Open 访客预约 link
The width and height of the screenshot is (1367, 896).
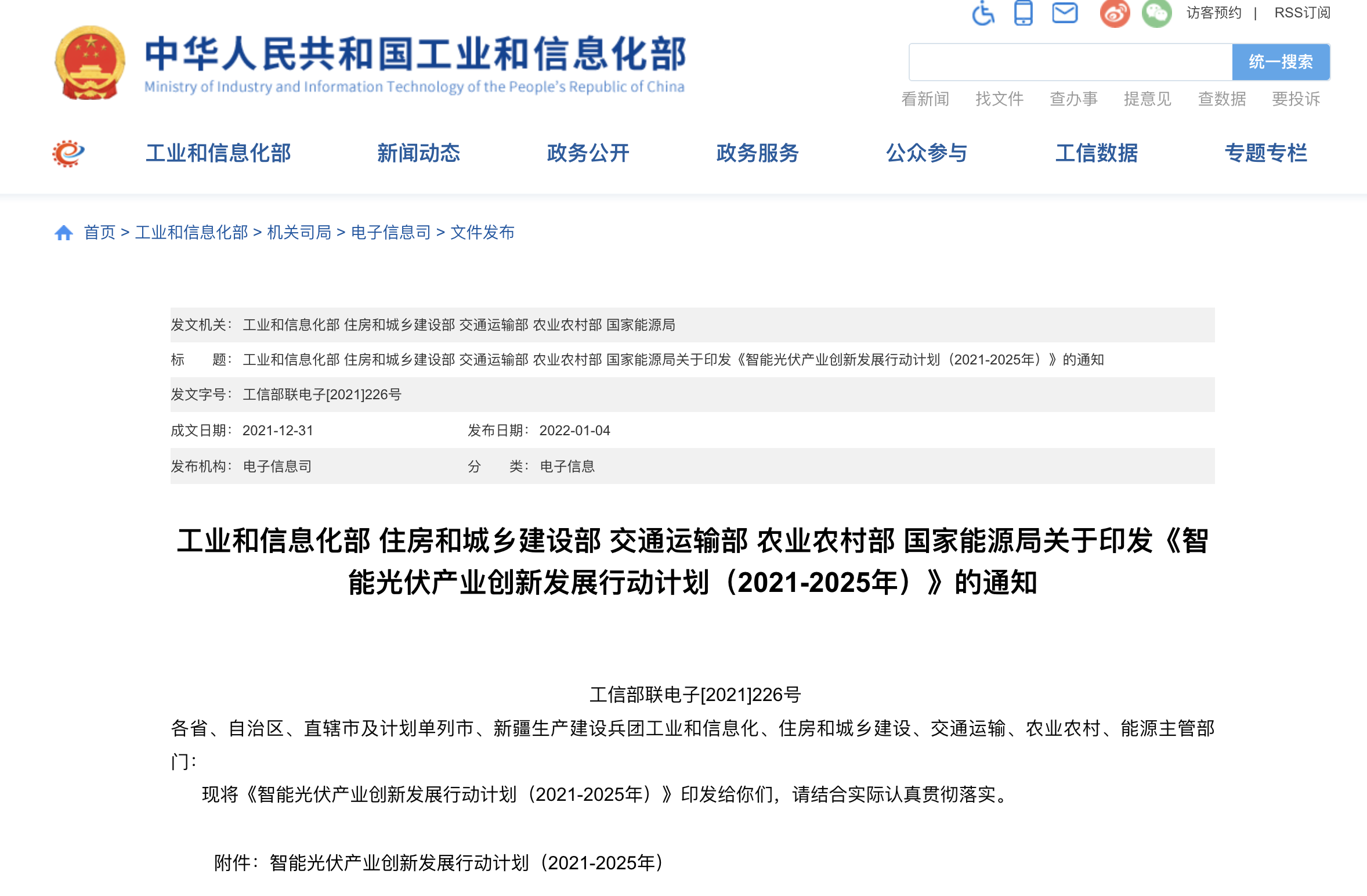pyautogui.click(x=1214, y=13)
